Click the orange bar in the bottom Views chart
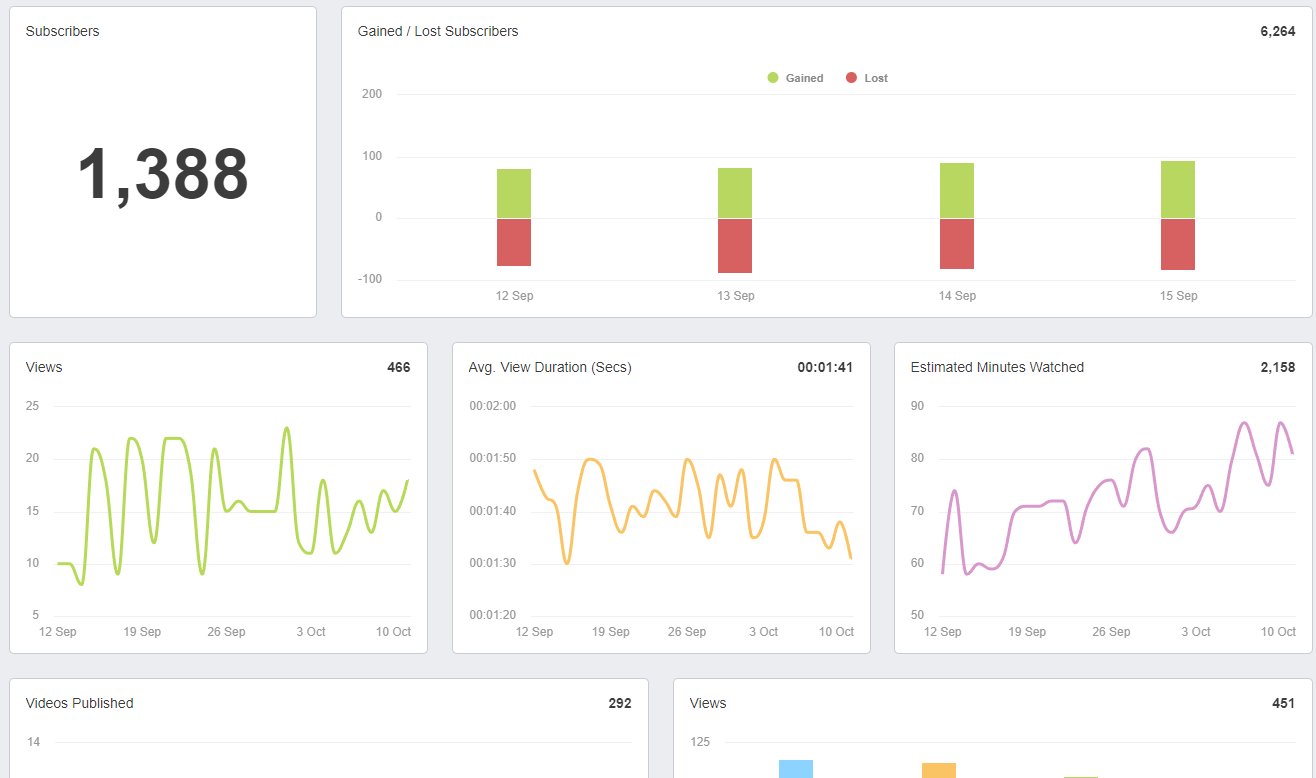 tap(938, 770)
